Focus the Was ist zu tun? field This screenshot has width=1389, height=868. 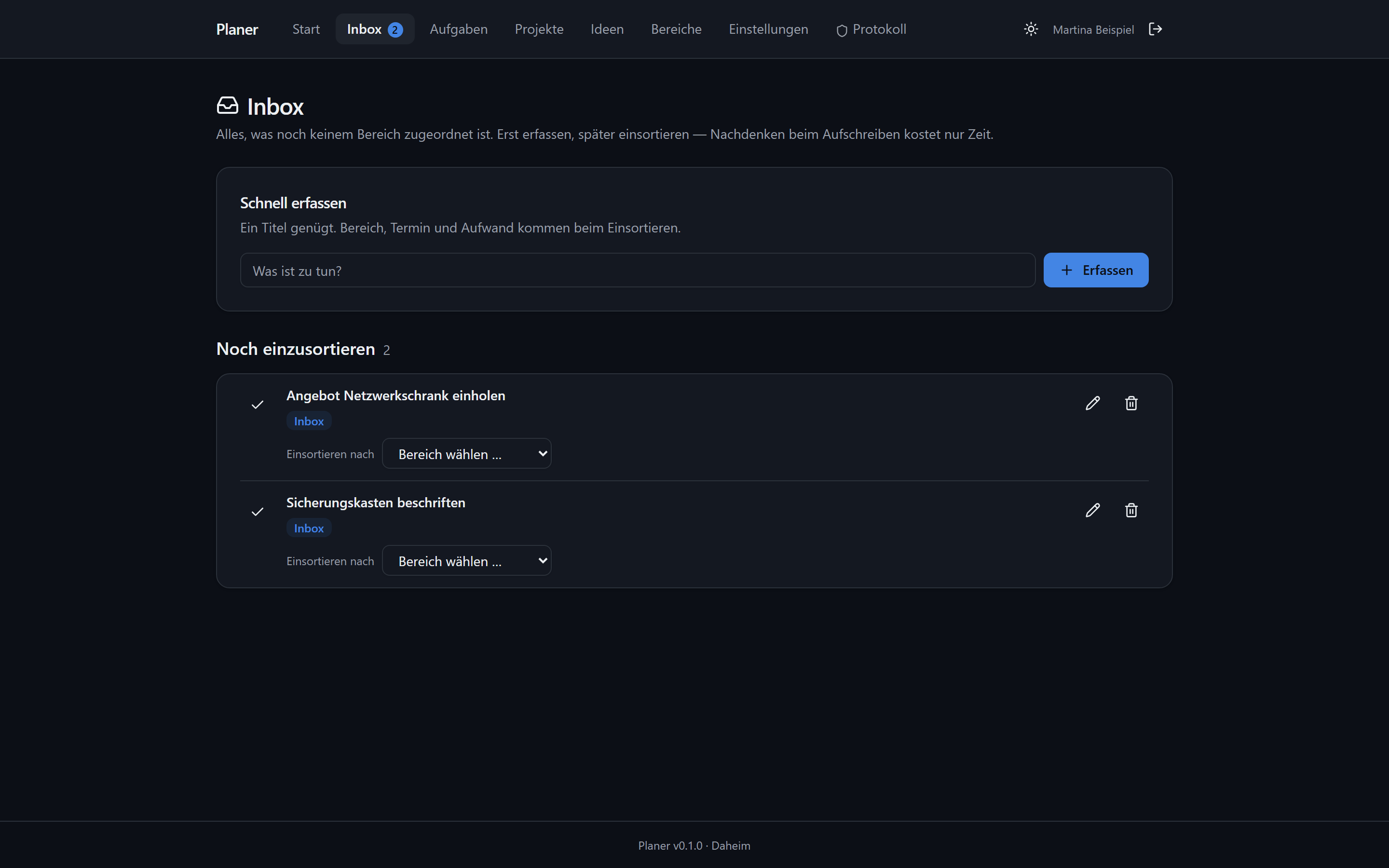click(x=638, y=271)
